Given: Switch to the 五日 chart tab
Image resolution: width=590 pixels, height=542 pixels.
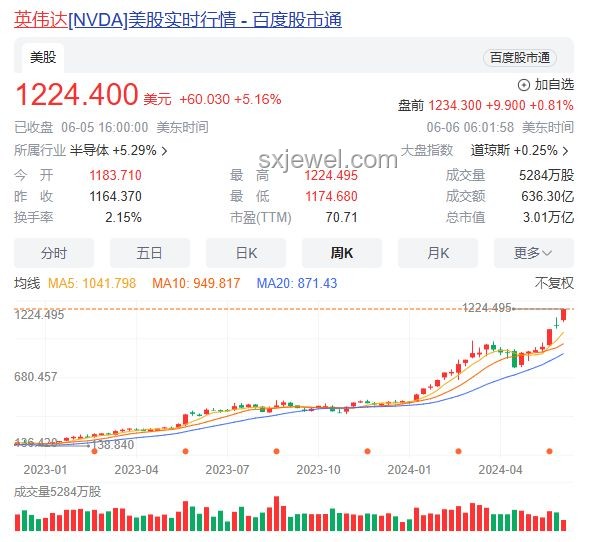Looking at the screenshot, I should click(150, 253).
